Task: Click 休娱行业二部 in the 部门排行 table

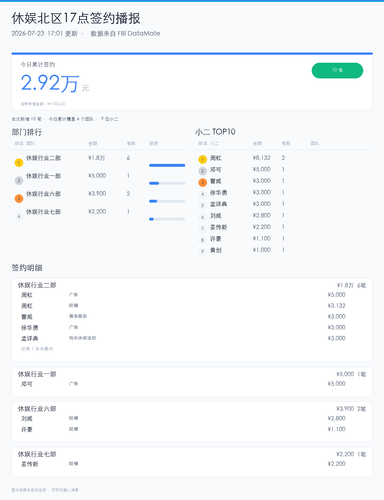Action: (43, 158)
